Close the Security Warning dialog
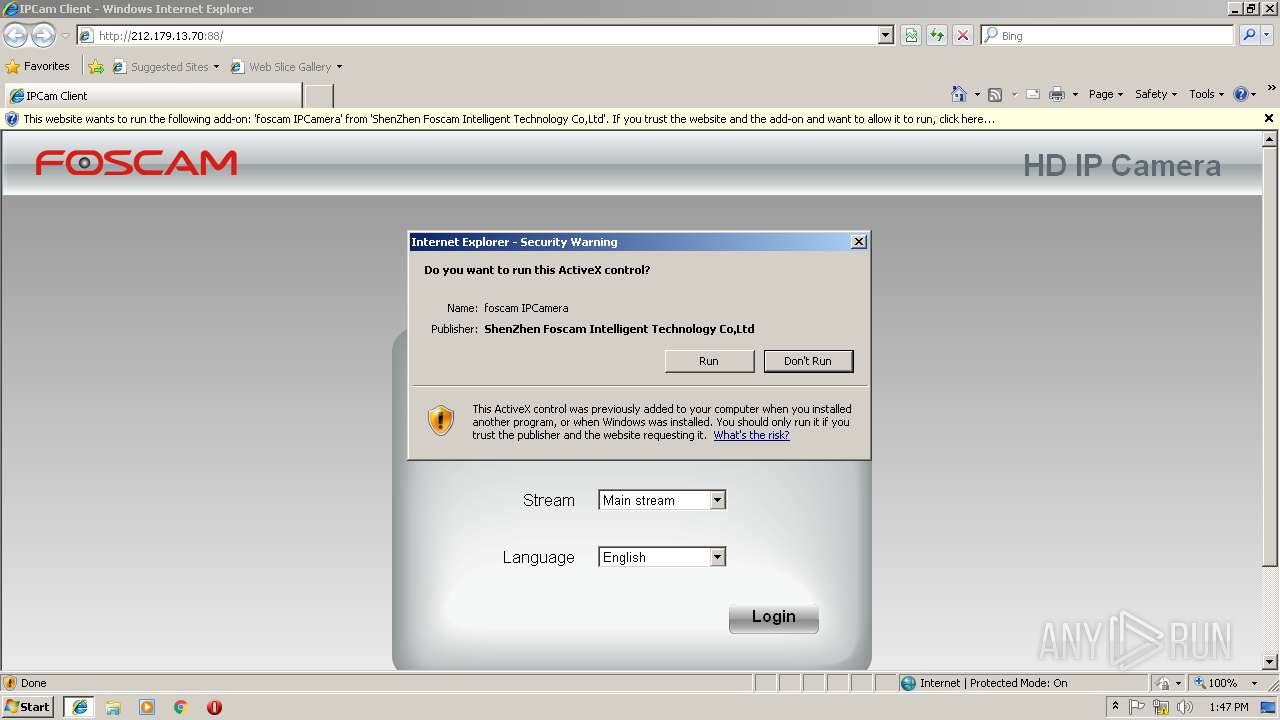Image resolution: width=1280 pixels, height=720 pixels. [x=858, y=242]
